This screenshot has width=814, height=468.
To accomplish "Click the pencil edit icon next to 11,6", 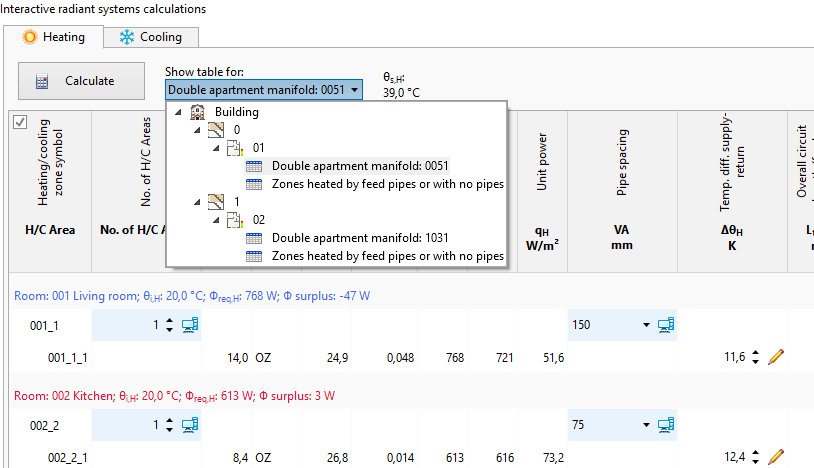I will (x=775, y=356).
